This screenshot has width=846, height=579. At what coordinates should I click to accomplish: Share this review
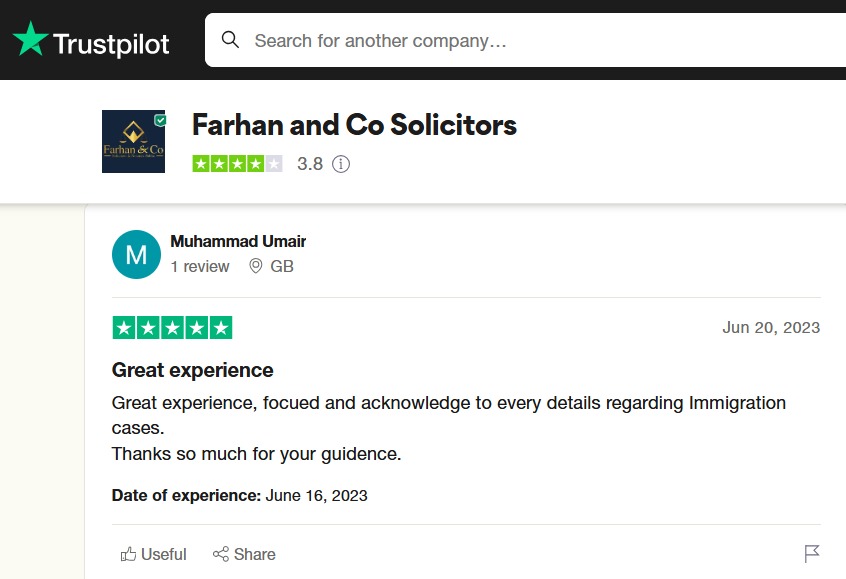tap(244, 554)
